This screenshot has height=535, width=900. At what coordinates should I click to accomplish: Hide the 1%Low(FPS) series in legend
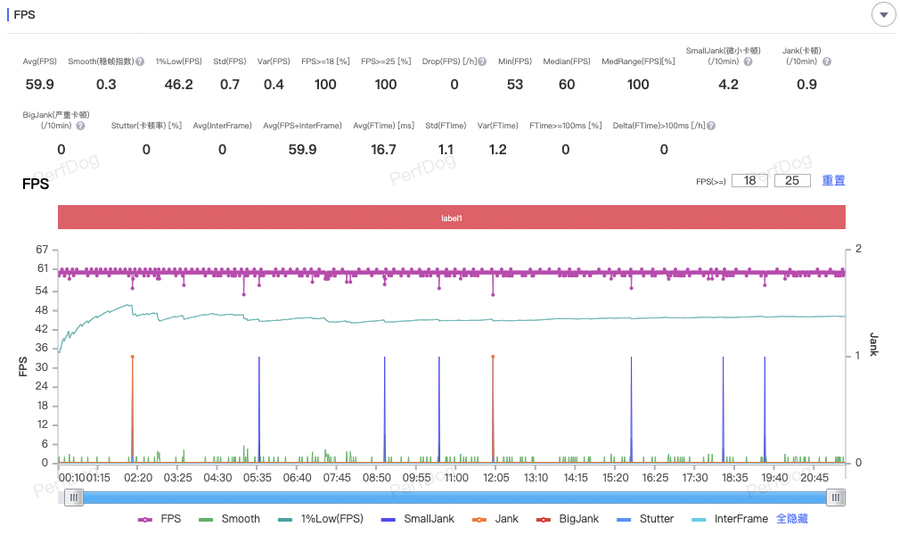[320, 519]
